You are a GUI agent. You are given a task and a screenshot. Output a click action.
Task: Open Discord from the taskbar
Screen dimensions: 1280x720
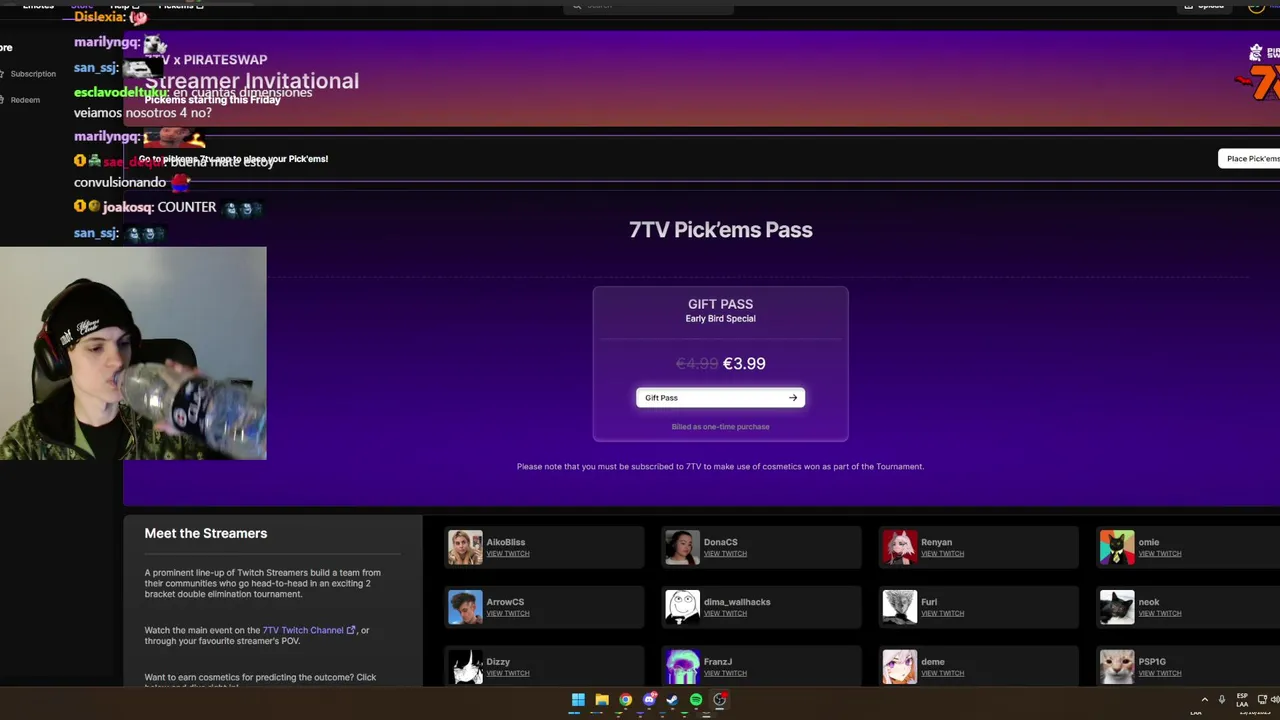coord(649,700)
